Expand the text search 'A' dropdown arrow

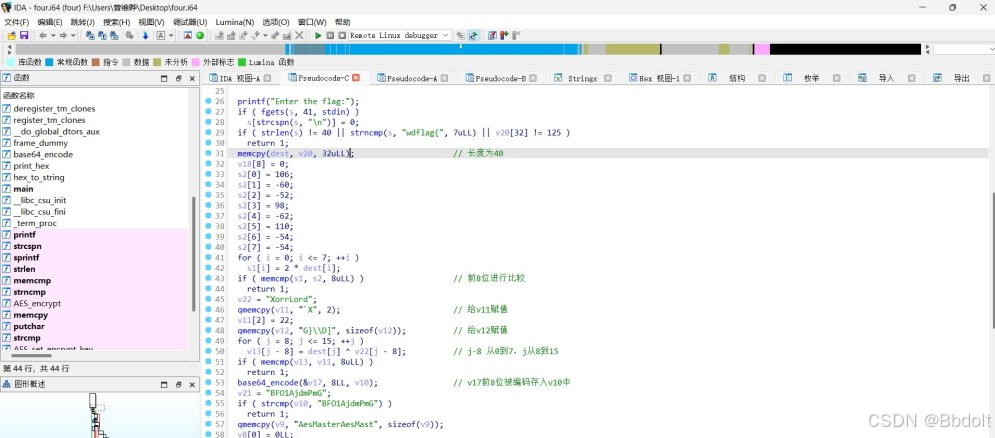click(171, 36)
